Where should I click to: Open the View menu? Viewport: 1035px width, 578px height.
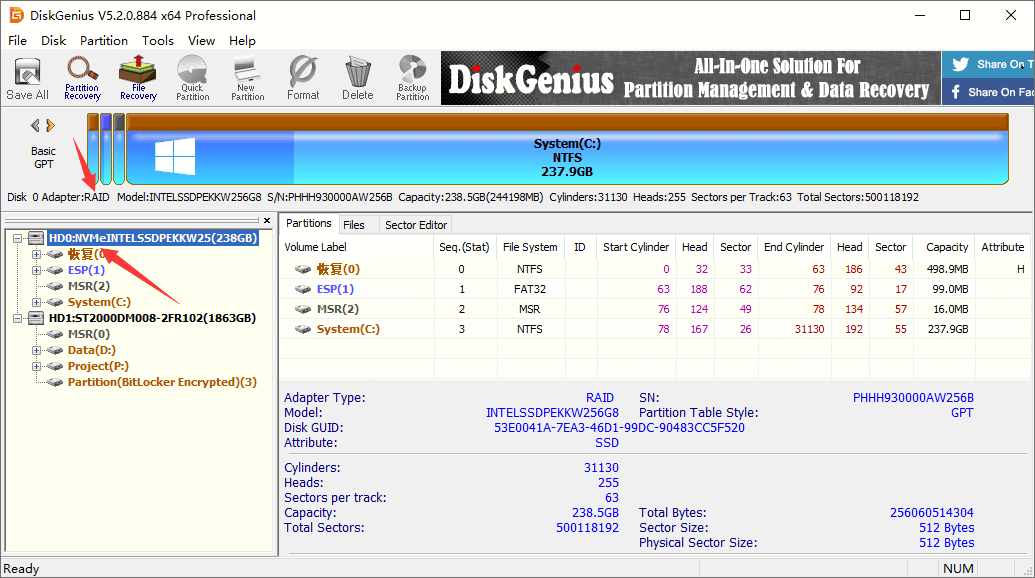pyautogui.click(x=201, y=41)
